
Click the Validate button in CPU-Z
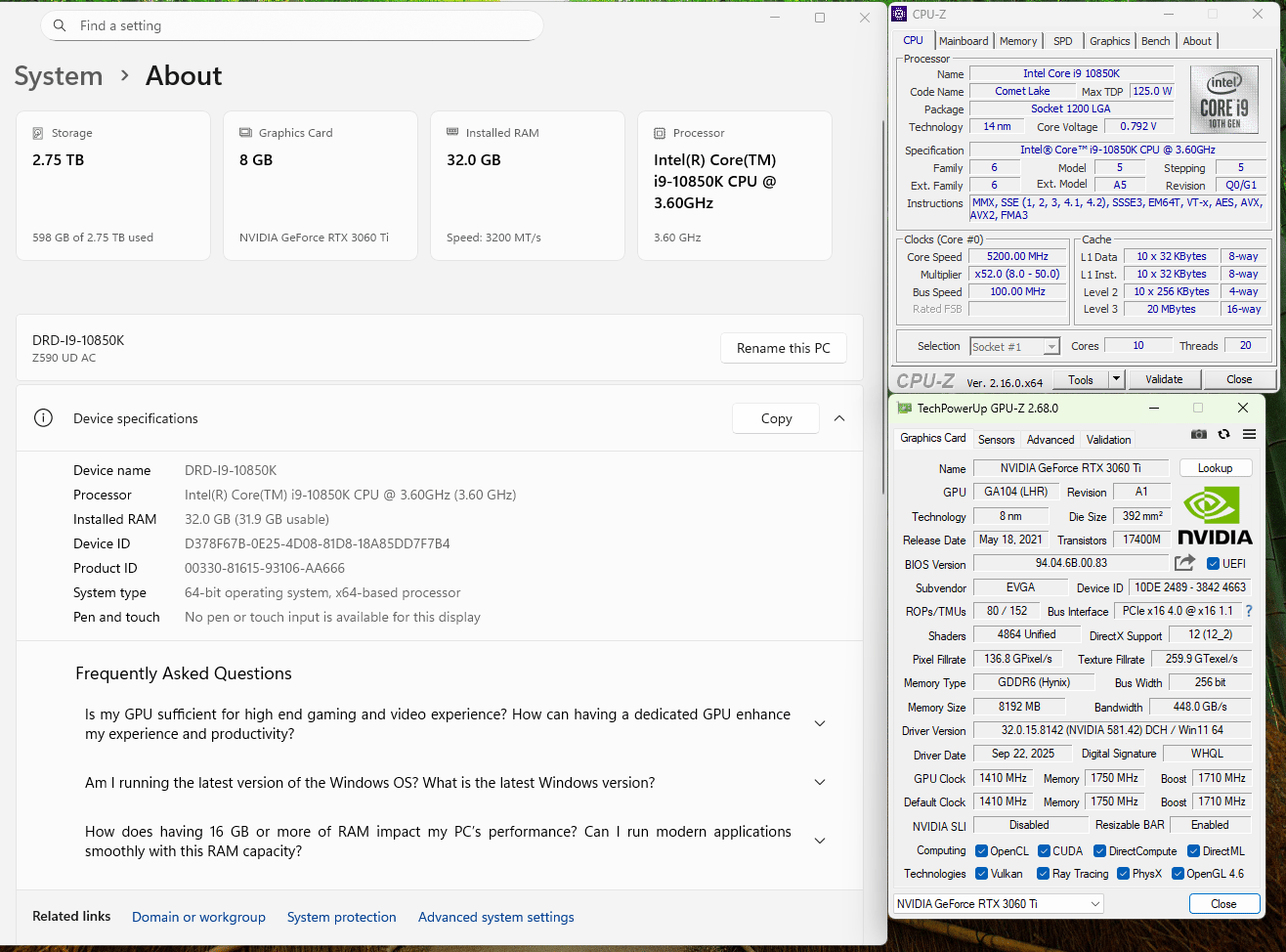(x=1164, y=379)
